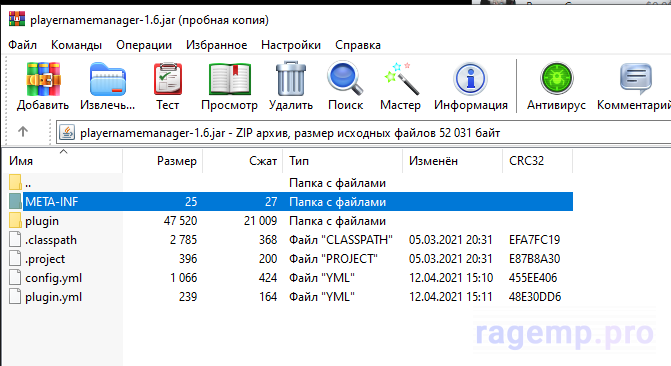
Task: Open the Операции menu
Action: 144,45
